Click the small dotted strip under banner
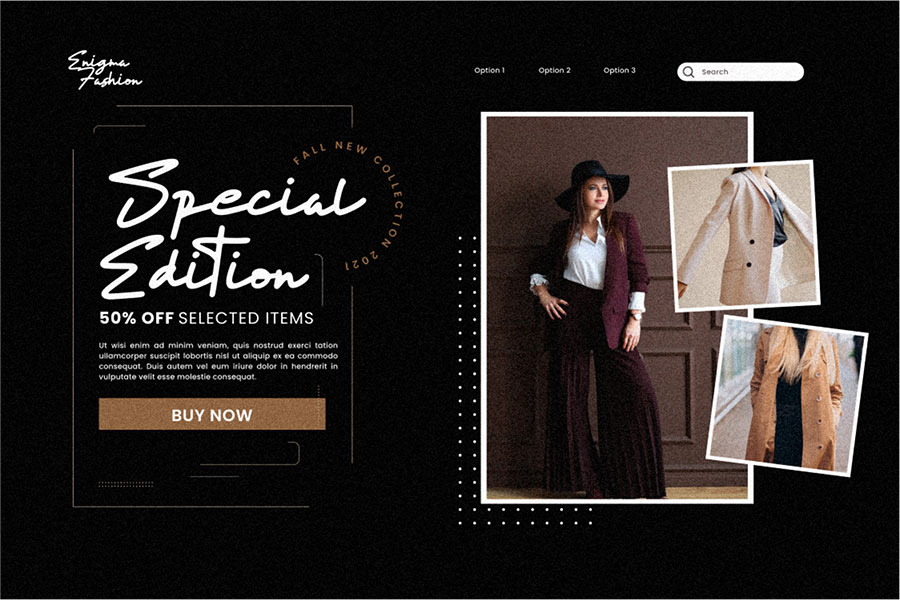The image size is (900, 600). 126,484
